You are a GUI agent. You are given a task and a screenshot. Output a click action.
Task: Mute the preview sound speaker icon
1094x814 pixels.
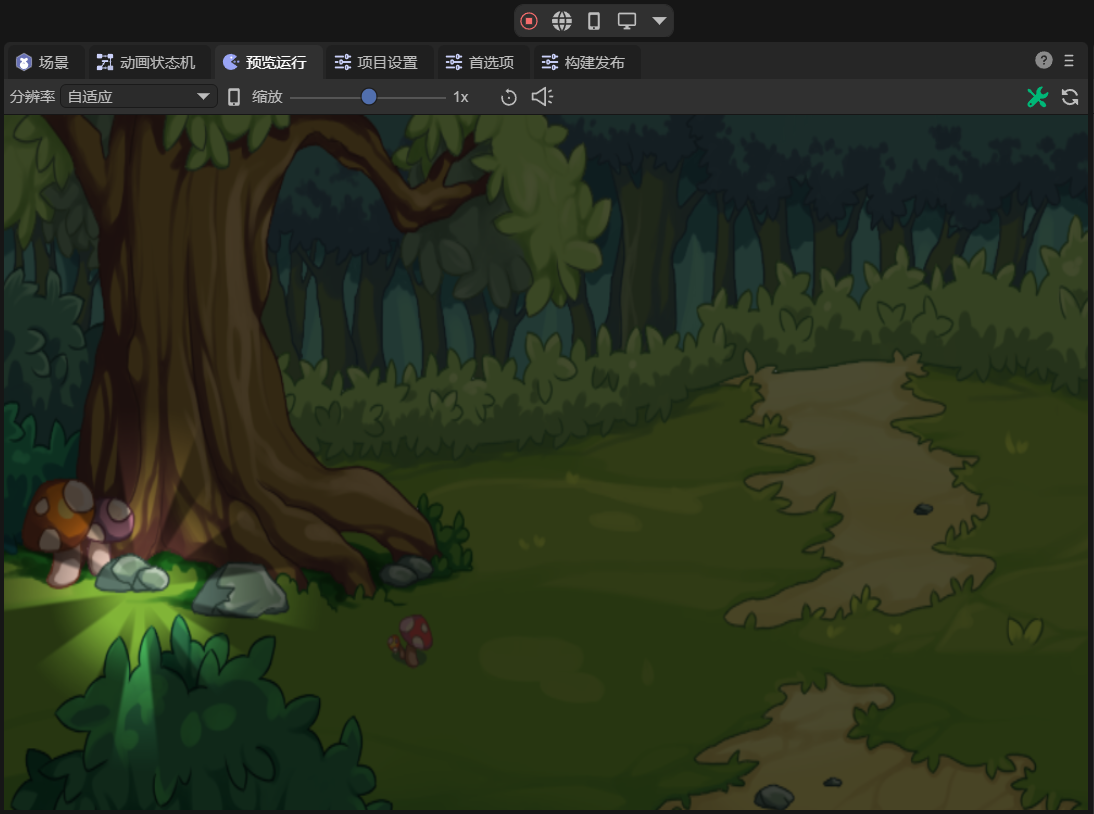541,97
